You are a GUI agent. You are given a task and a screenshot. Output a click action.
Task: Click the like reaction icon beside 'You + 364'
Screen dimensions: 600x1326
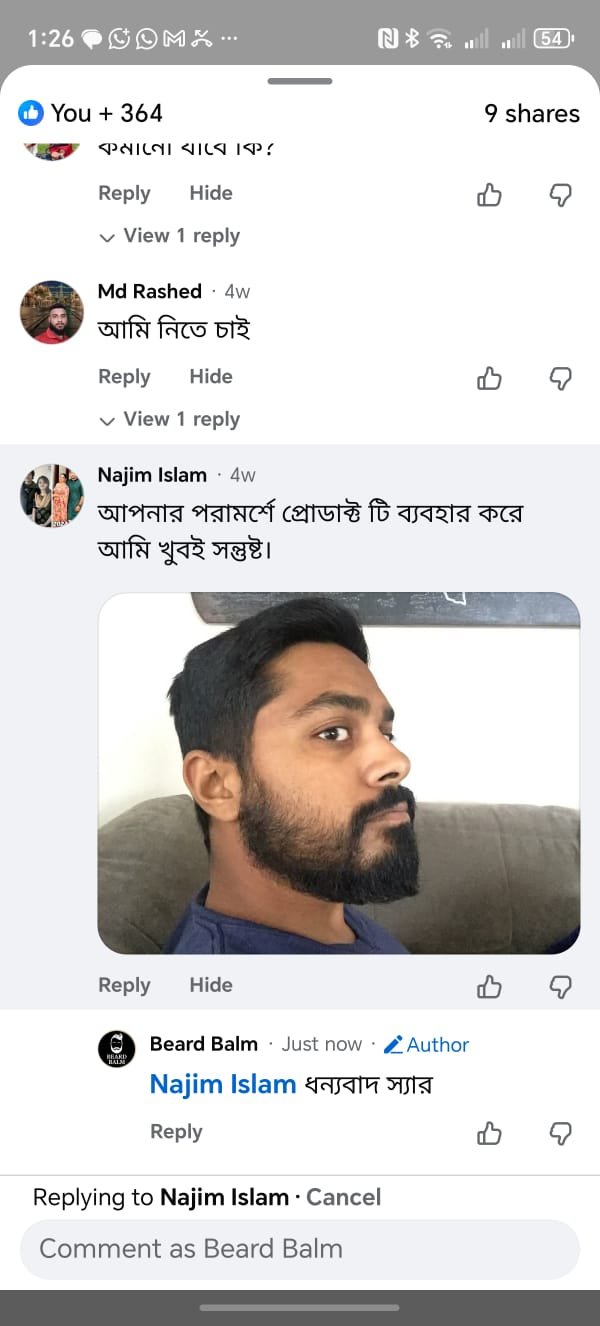pyautogui.click(x=30, y=114)
